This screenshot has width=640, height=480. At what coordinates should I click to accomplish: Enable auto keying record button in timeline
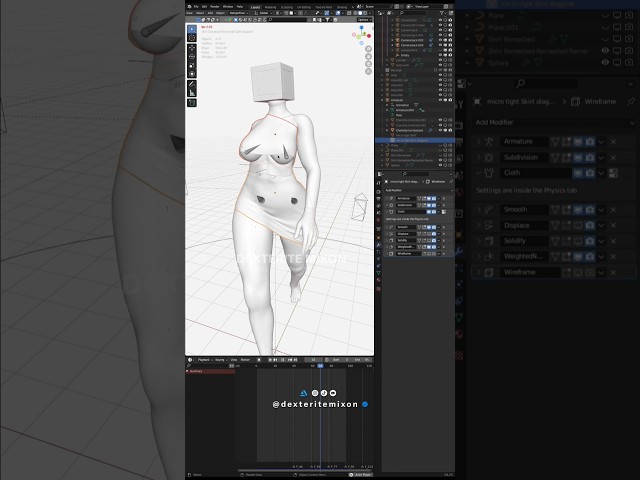tap(259, 360)
